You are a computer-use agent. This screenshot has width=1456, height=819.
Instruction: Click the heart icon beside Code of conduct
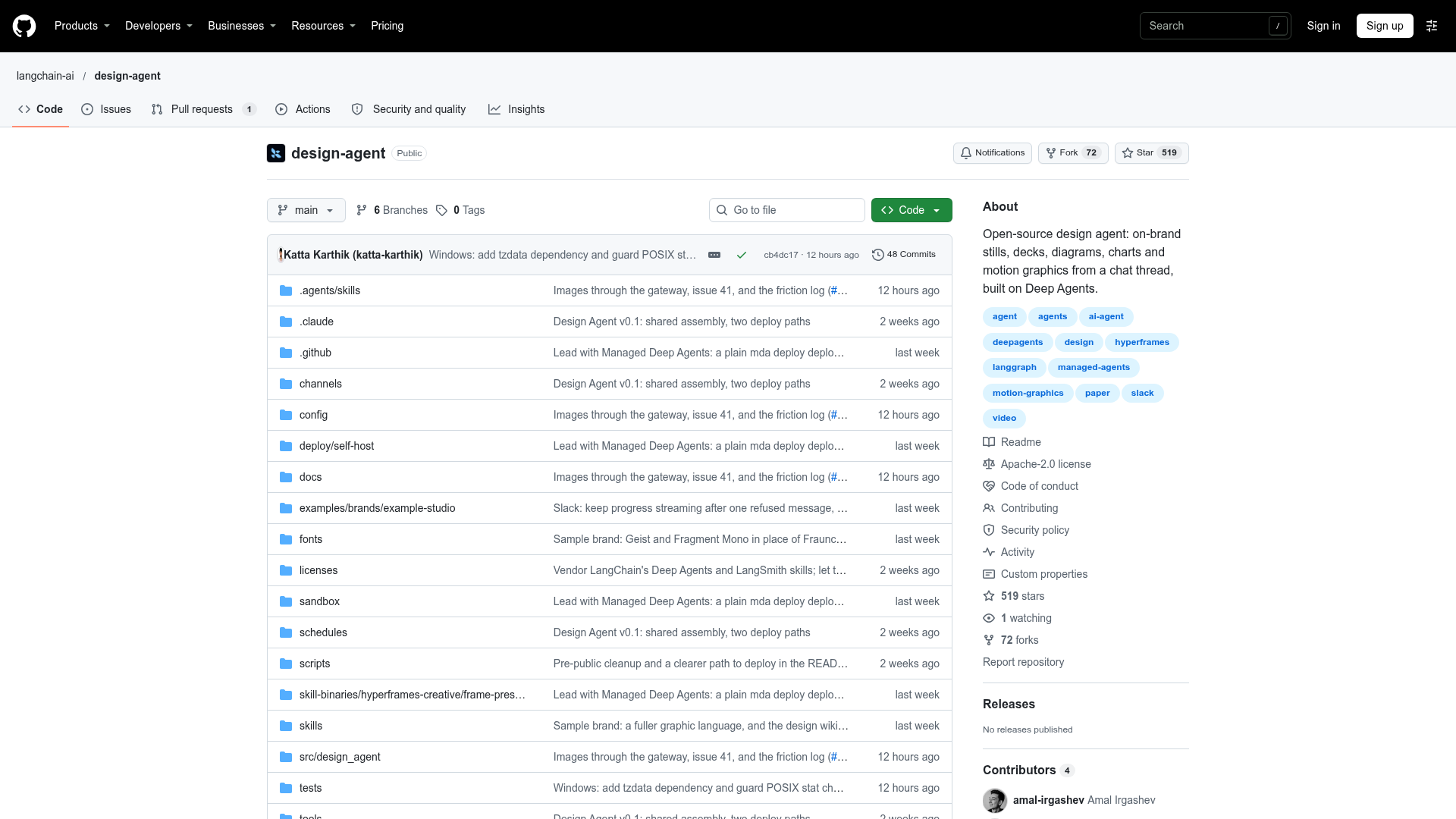pyautogui.click(x=989, y=486)
